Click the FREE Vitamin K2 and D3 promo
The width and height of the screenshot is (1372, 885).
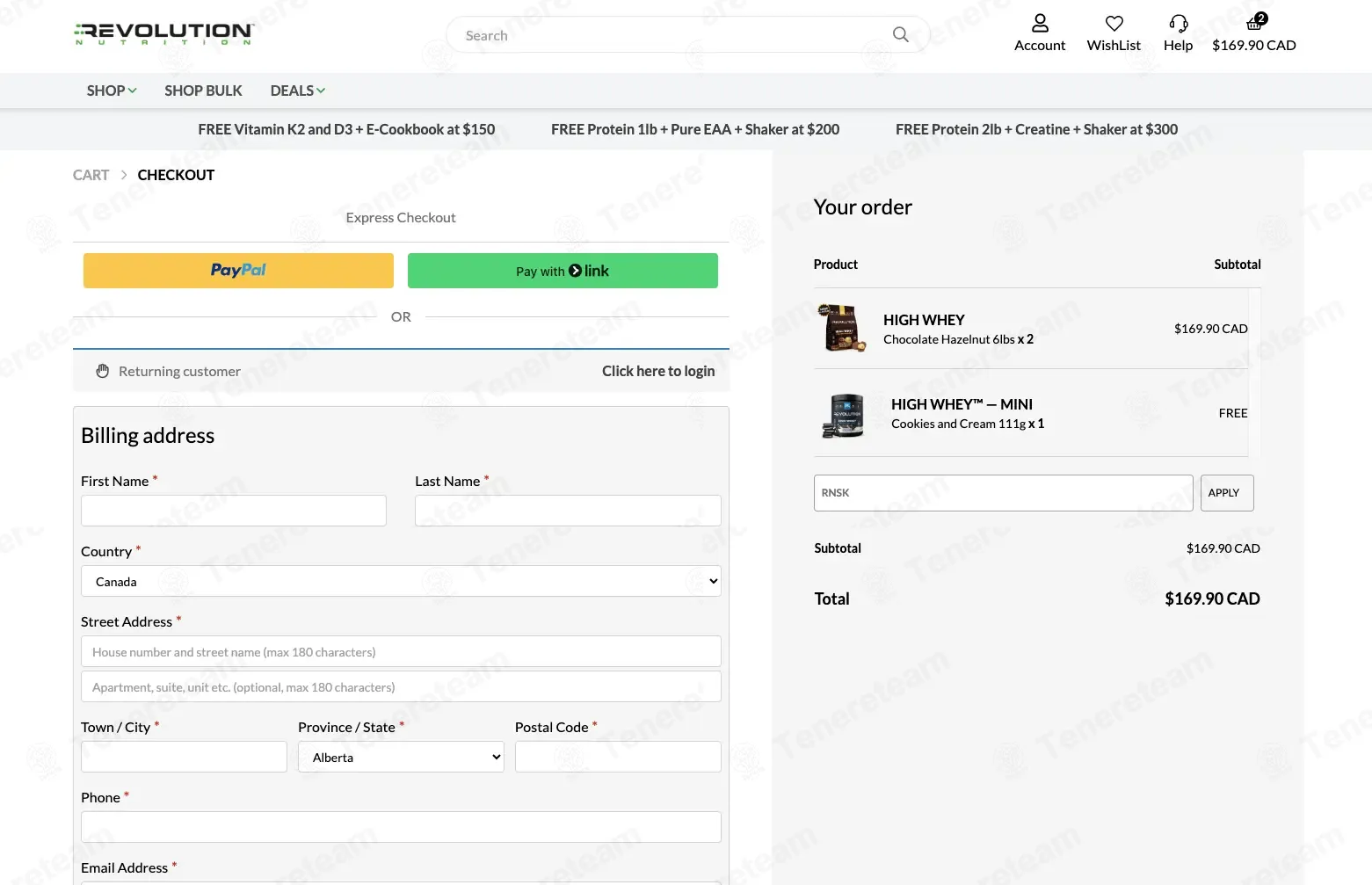point(346,129)
